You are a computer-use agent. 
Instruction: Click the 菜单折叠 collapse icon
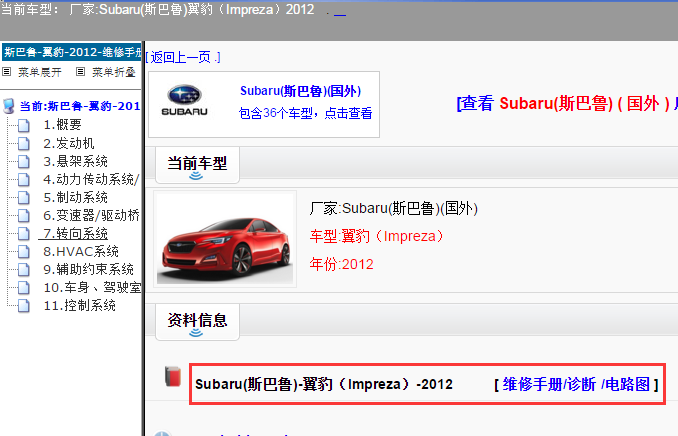click(x=80, y=72)
